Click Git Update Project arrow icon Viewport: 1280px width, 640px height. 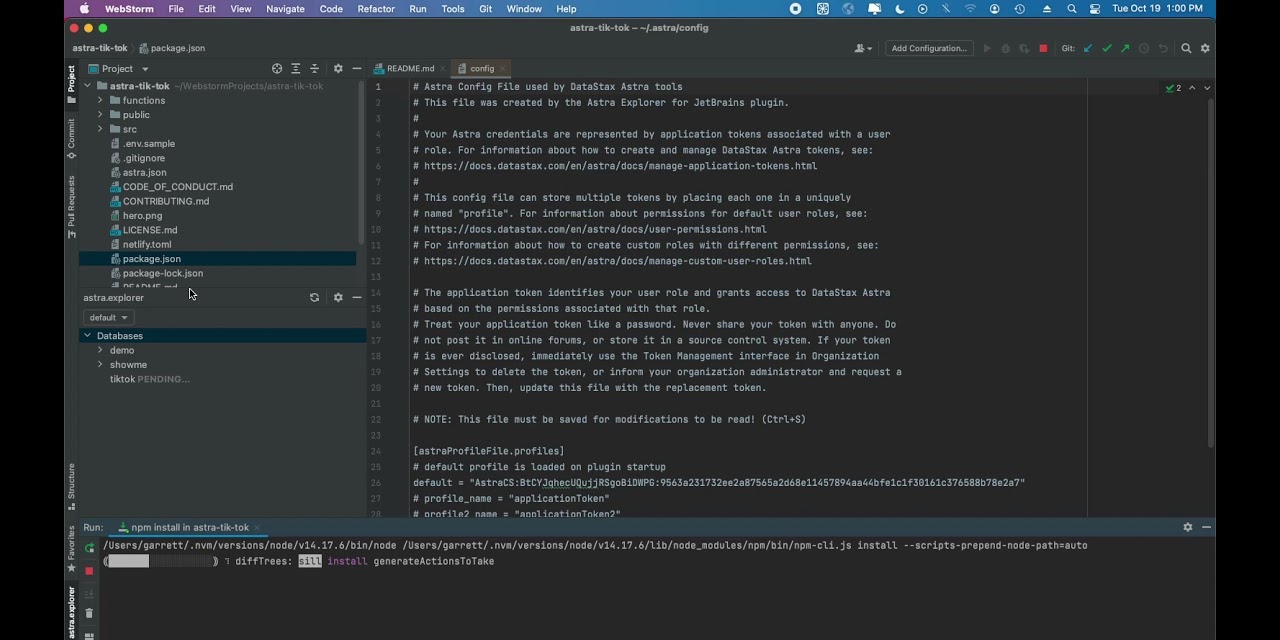[x=1088, y=48]
